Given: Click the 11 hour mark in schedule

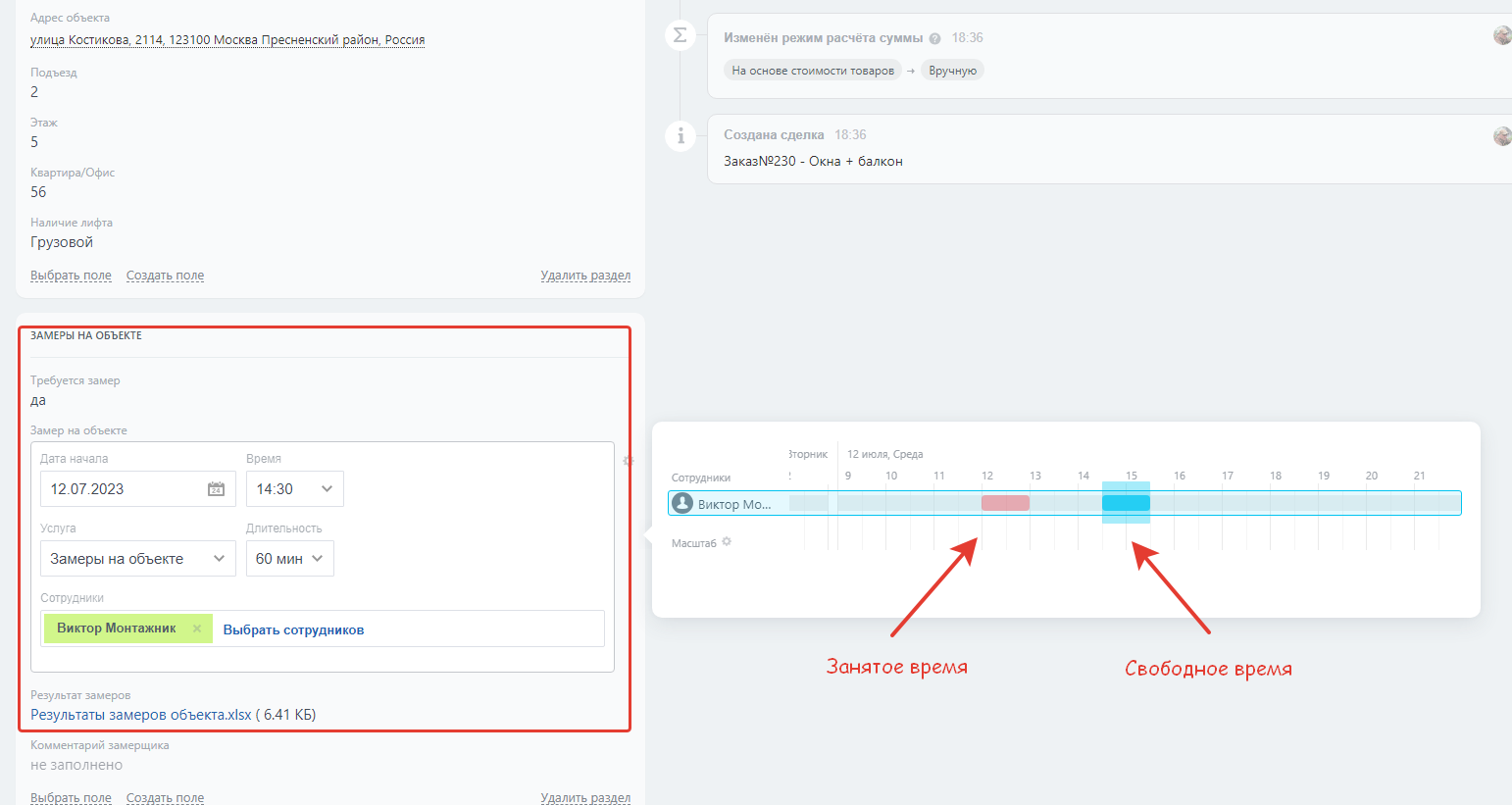Looking at the screenshot, I should tap(939, 476).
